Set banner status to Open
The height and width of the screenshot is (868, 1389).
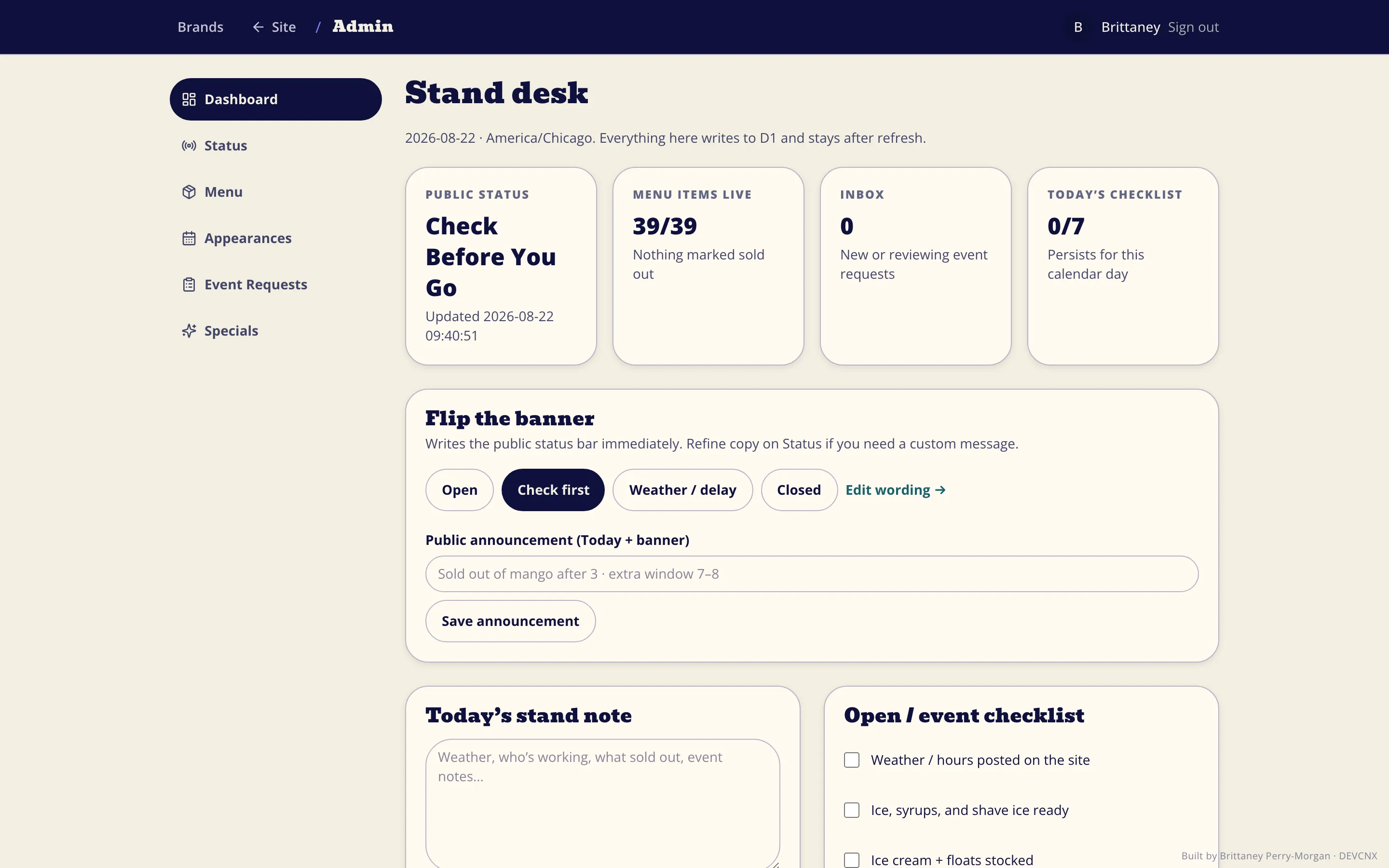tap(459, 489)
